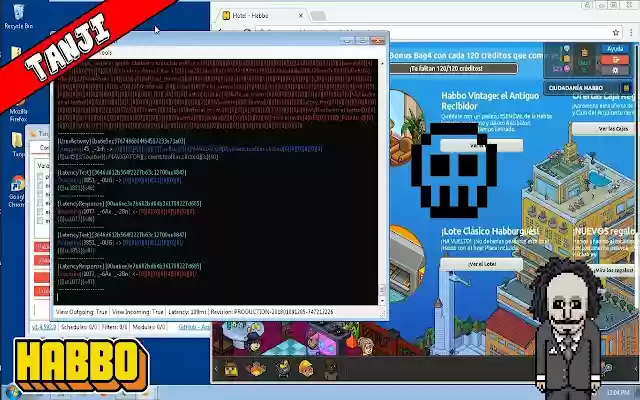
Task: Click the yellow icon beside Ciudadanía Habbo
Action: coord(626,88)
